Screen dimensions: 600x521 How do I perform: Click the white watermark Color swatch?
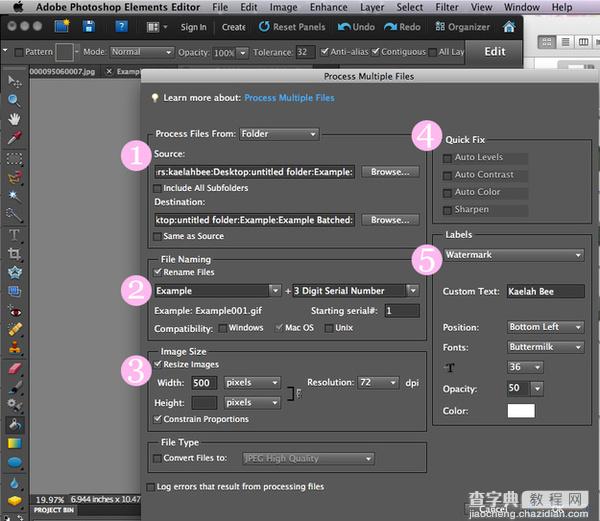tap(521, 411)
